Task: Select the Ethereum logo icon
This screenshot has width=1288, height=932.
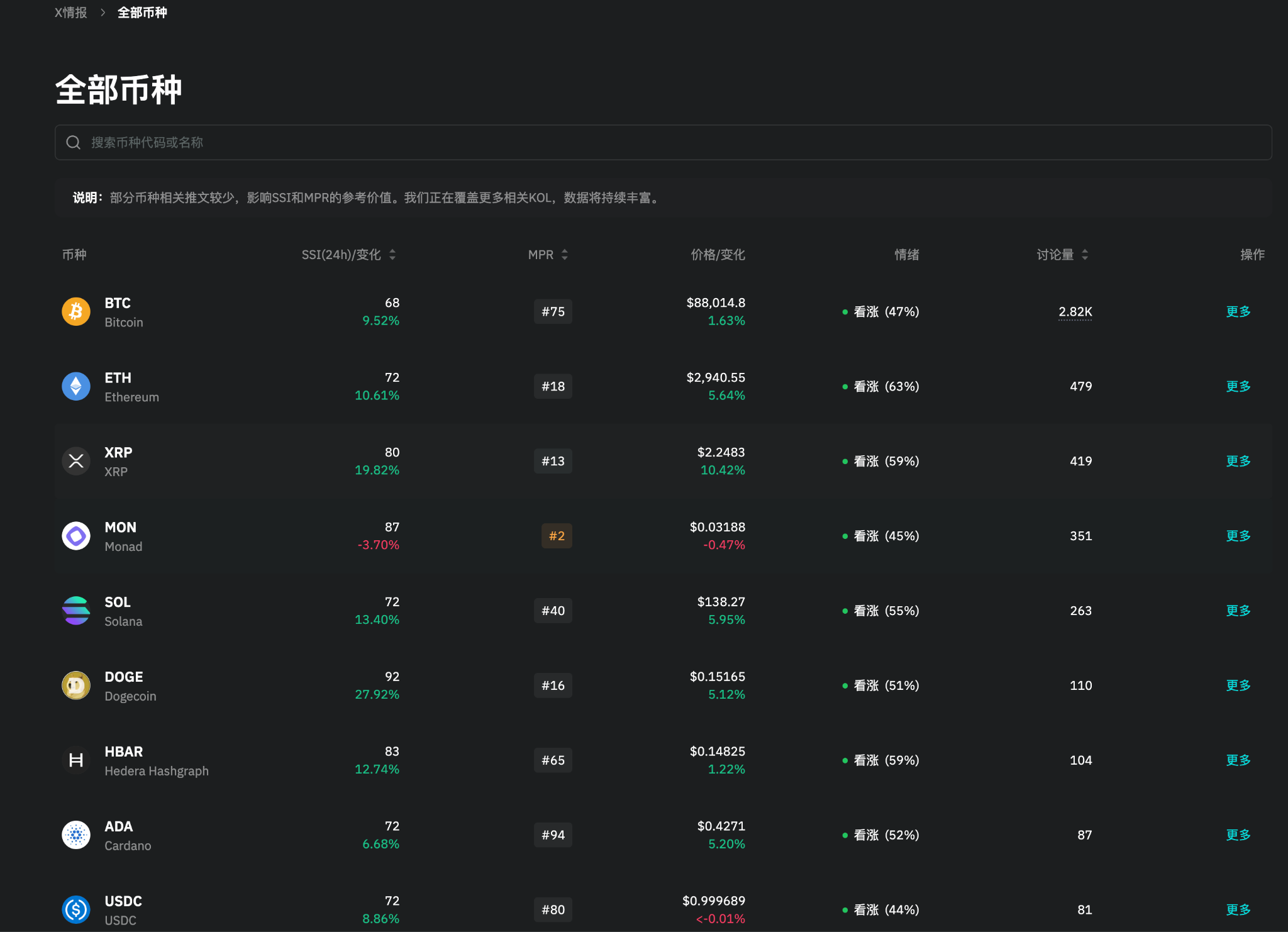Action: tap(75, 386)
